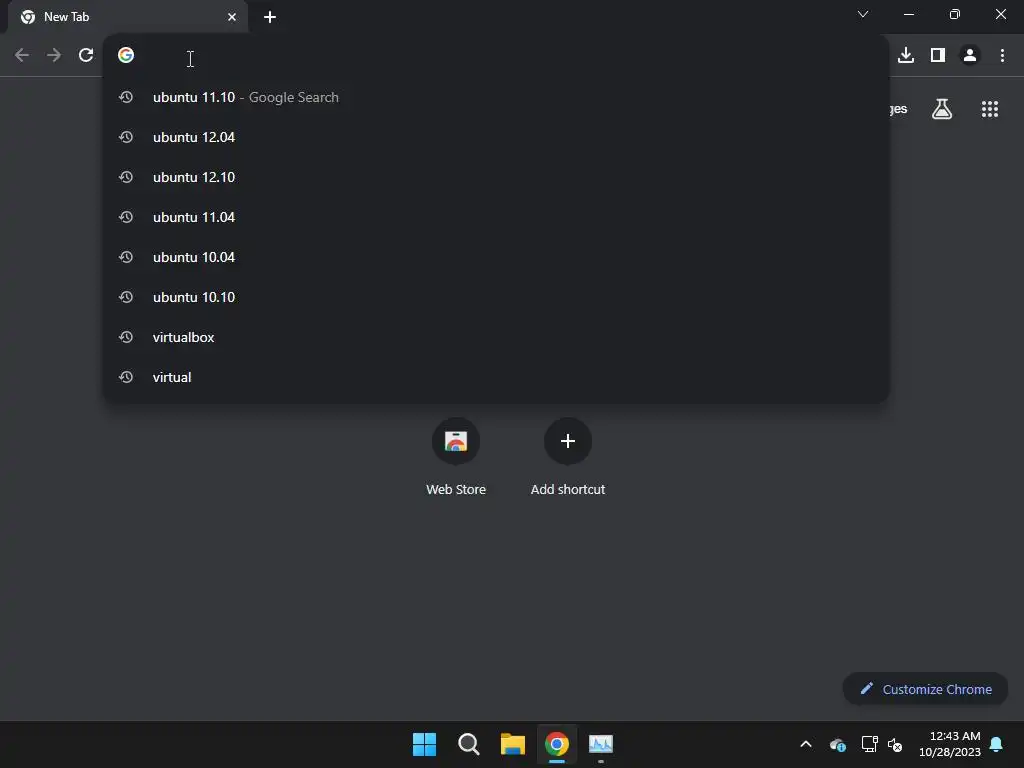1024x768 pixels.
Task: Click the Add shortcut button
Action: point(568,458)
